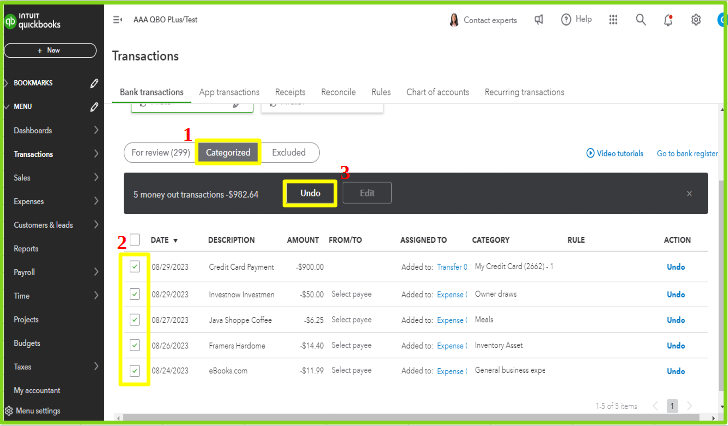Viewport: 728px width, 426px height.
Task: Expand Customers & leads chevron
Action: [96, 225]
